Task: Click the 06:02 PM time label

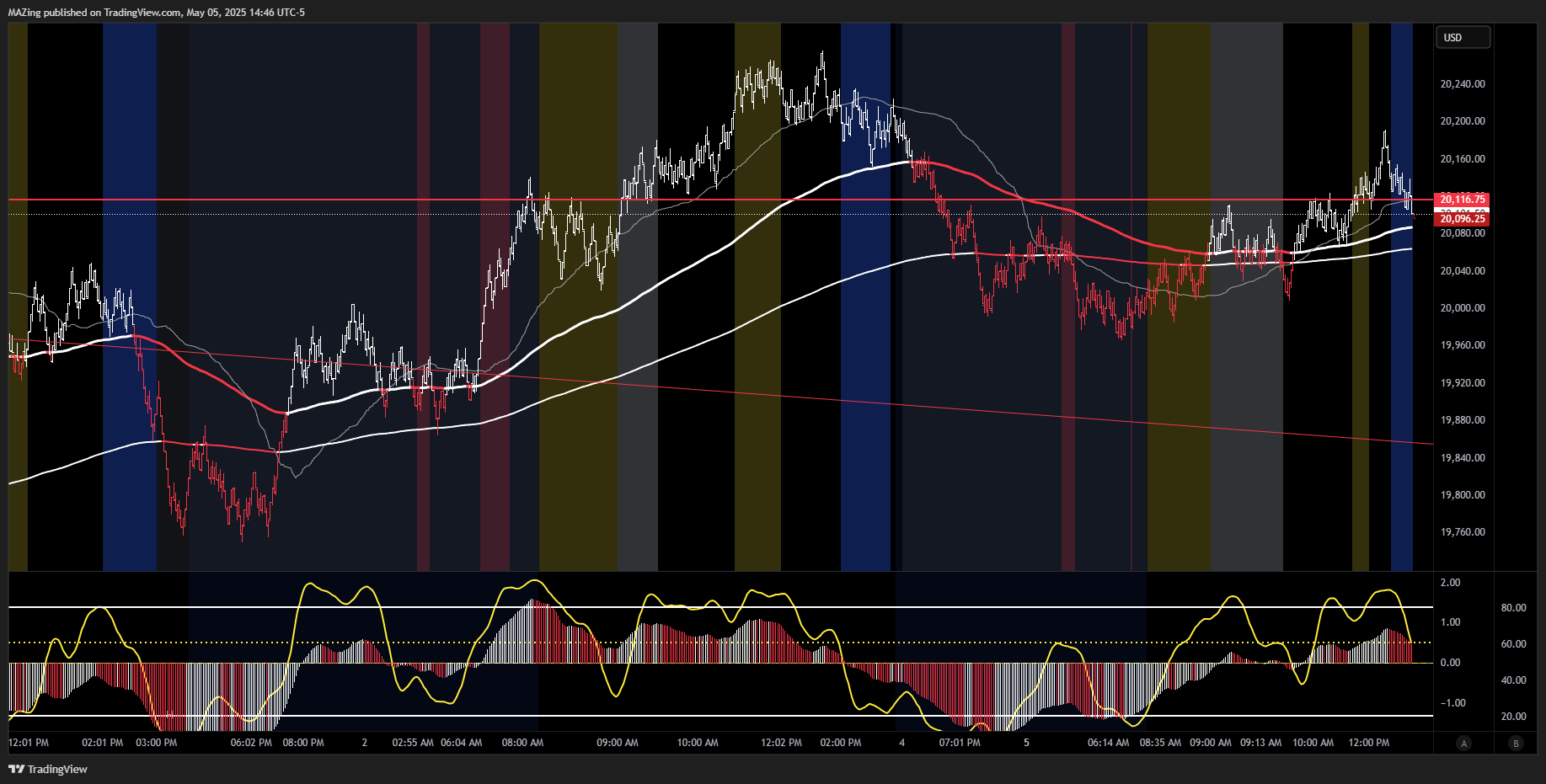Action: click(x=251, y=743)
